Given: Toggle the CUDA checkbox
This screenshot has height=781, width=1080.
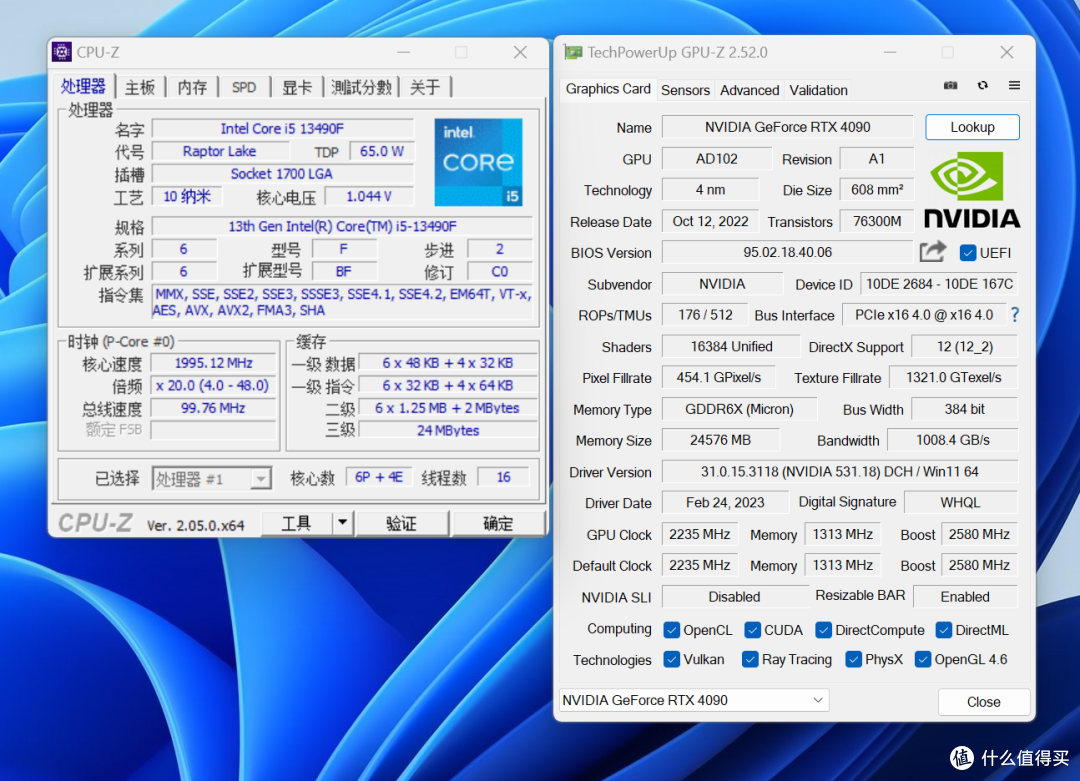Looking at the screenshot, I should point(753,630).
